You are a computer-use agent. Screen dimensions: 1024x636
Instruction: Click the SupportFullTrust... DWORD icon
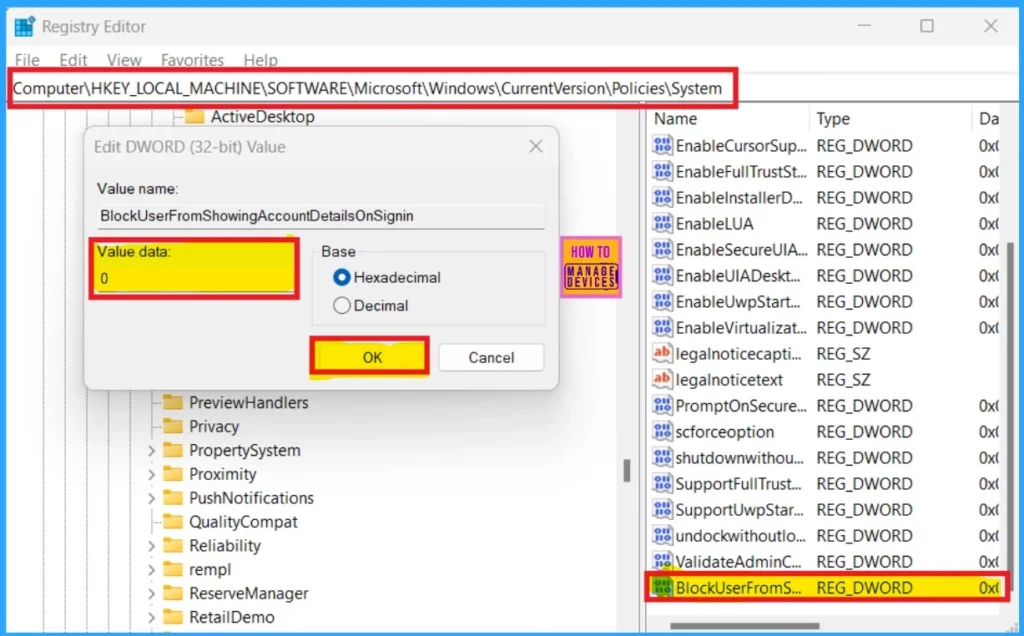pos(662,484)
